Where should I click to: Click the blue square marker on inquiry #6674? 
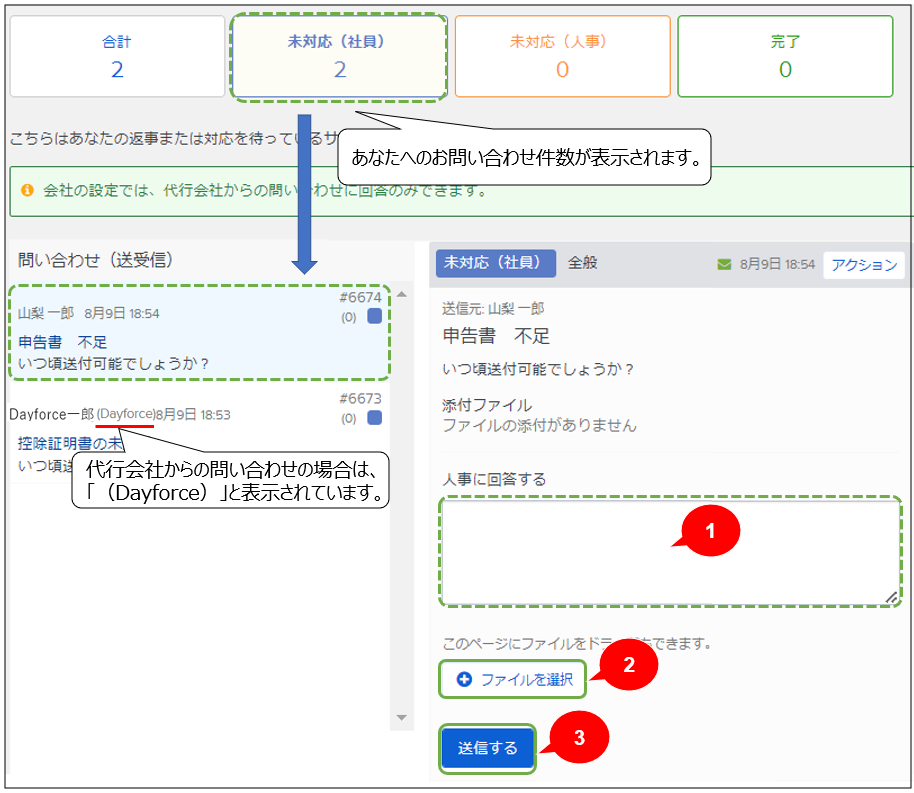pos(374,316)
